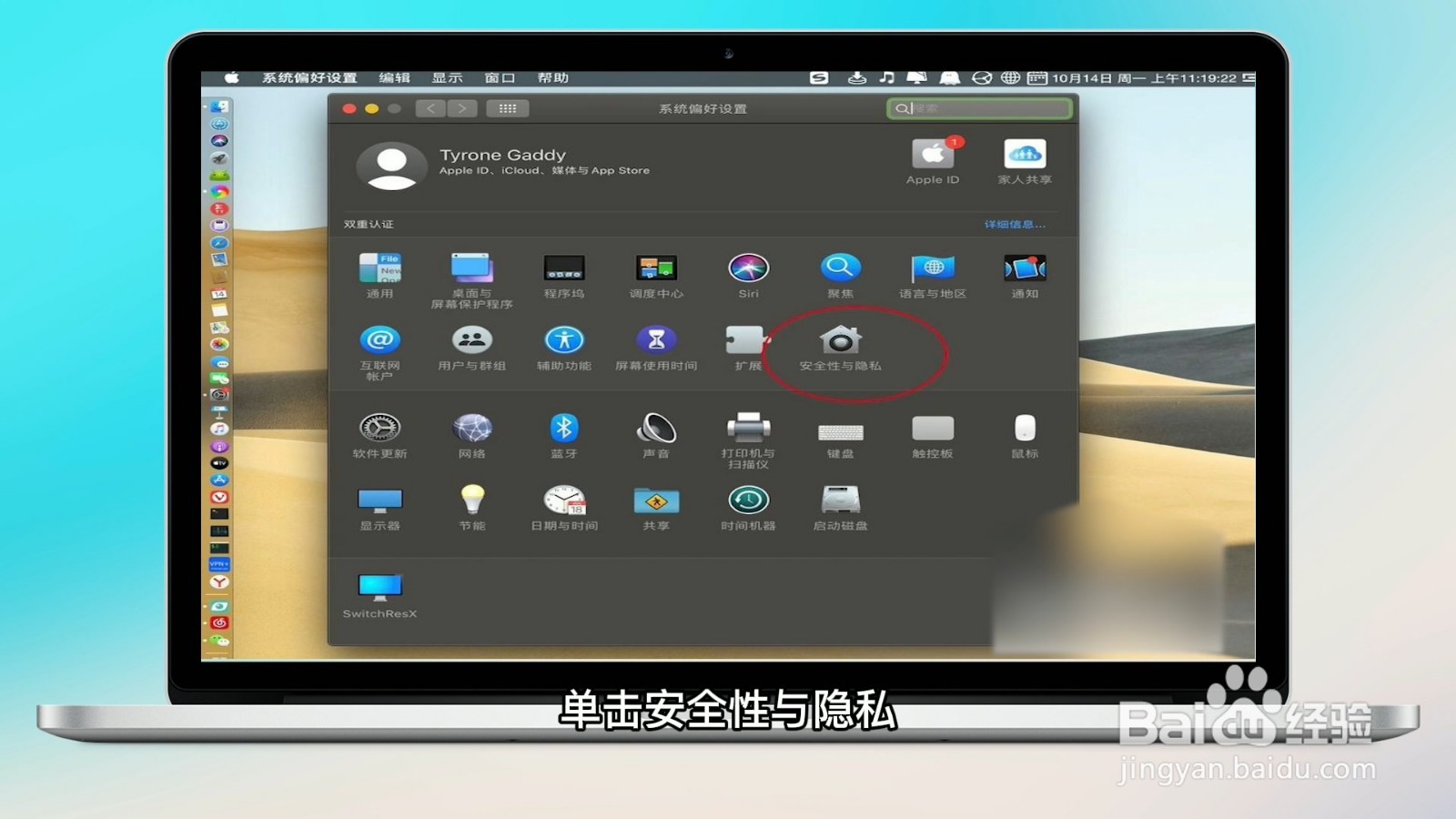Viewport: 1456px width, 819px height.
Task: Open 节能 (Energy Saver) settings
Action: [x=472, y=503]
